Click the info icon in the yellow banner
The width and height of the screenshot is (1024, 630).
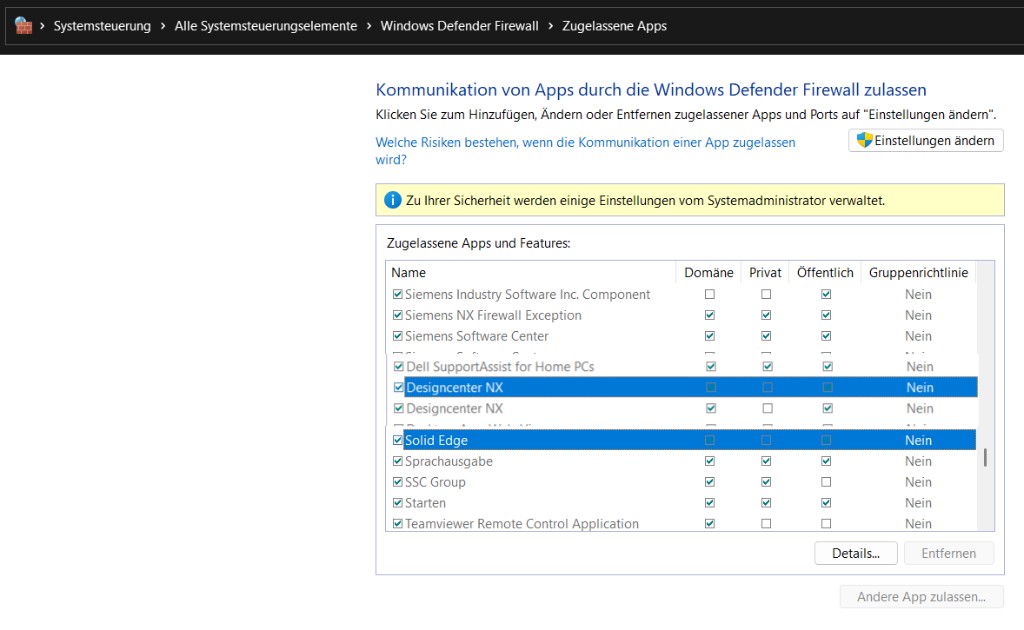point(392,200)
